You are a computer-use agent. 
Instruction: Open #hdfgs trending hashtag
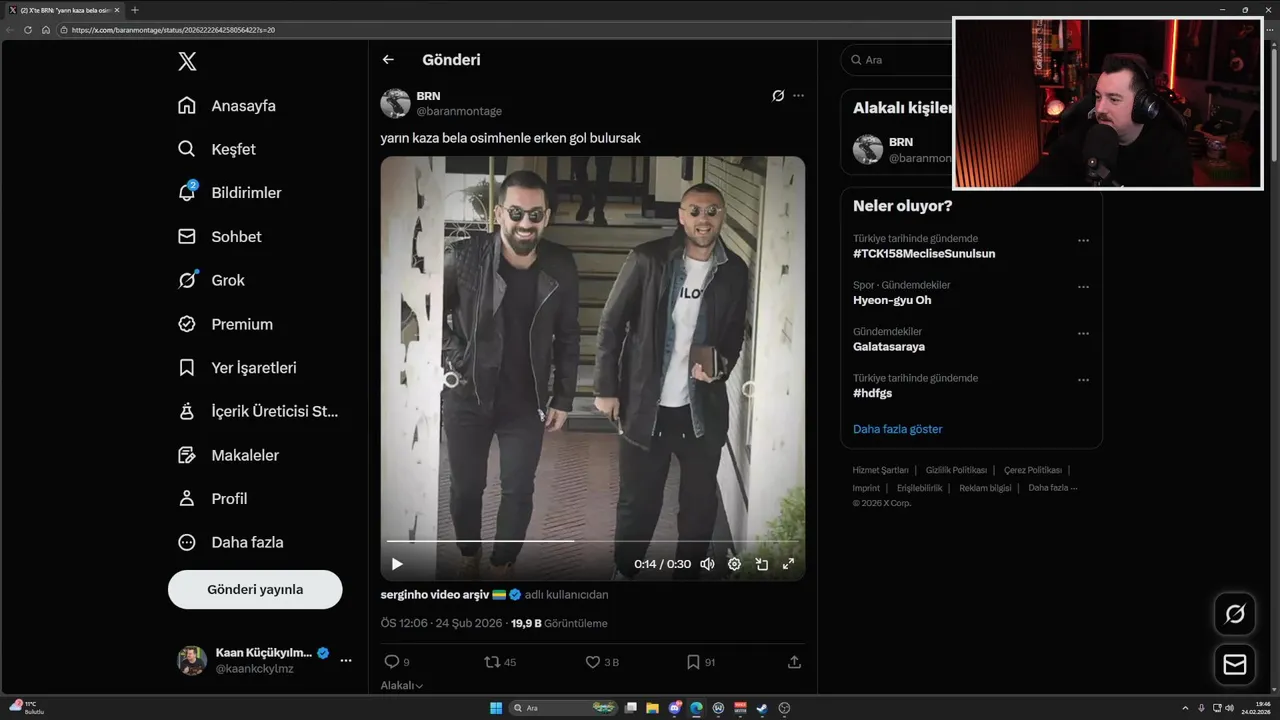point(872,393)
